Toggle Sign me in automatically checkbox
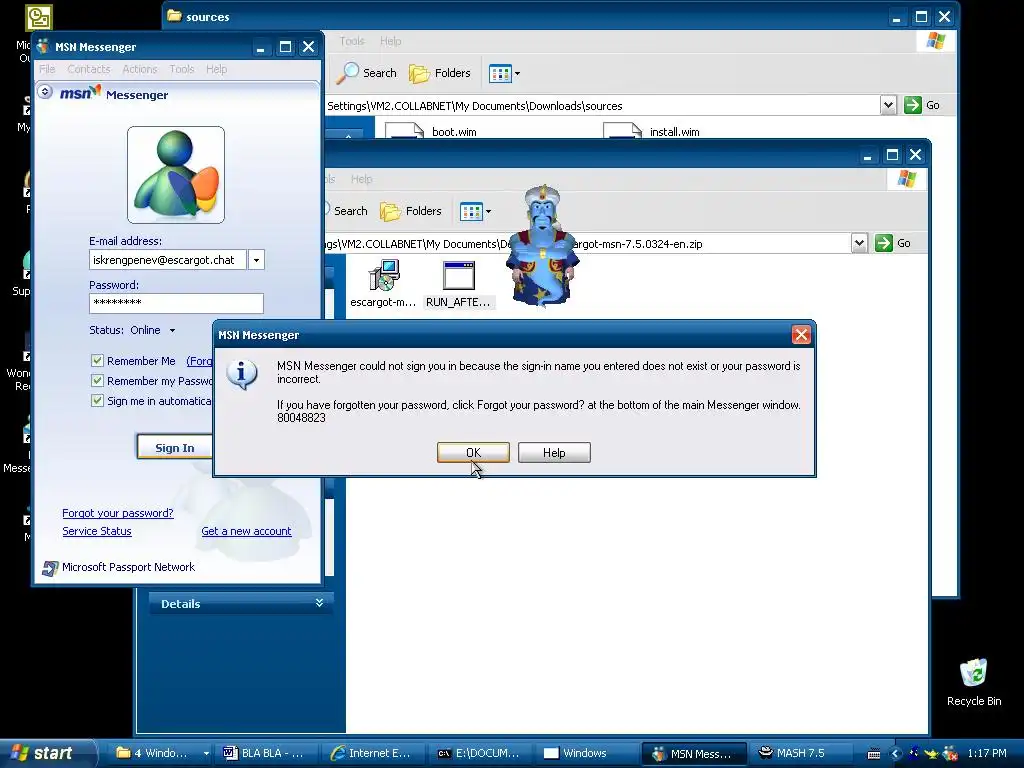The image size is (1024, 768). pyautogui.click(x=97, y=400)
